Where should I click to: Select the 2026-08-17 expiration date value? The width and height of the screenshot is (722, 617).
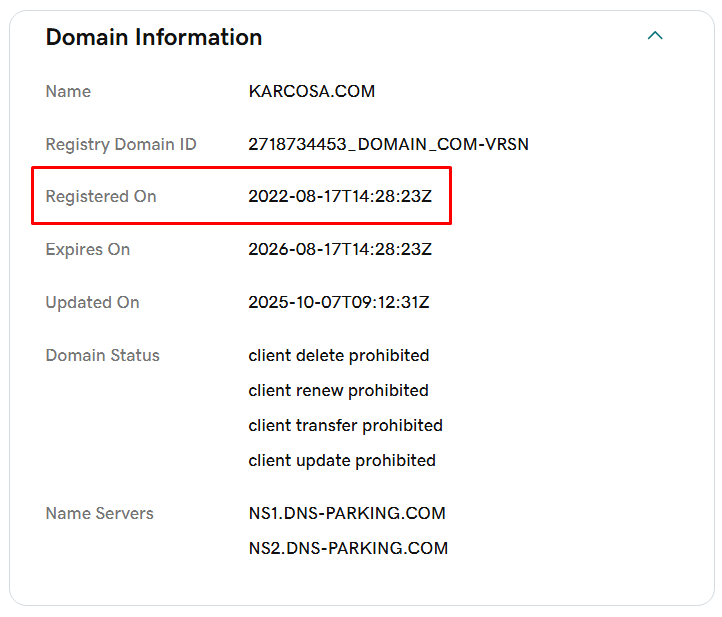(339, 249)
